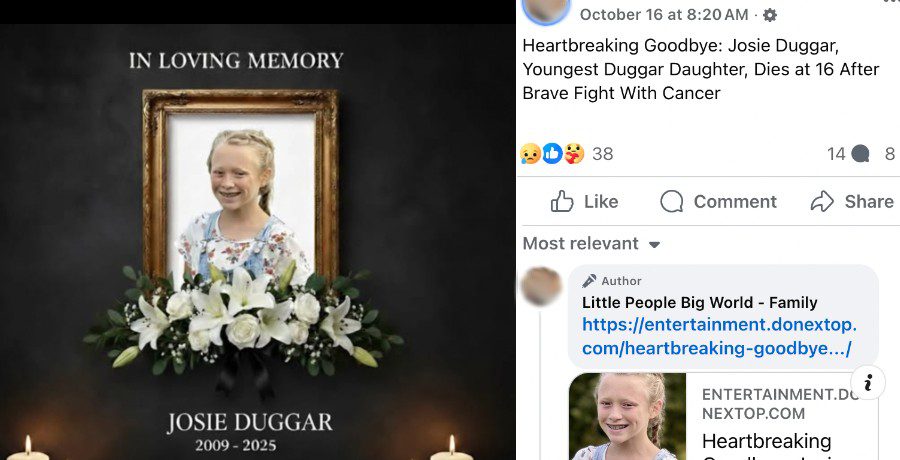The height and width of the screenshot is (460, 900).
Task: Open the comment count bubble icon
Action: tap(860, 153)
